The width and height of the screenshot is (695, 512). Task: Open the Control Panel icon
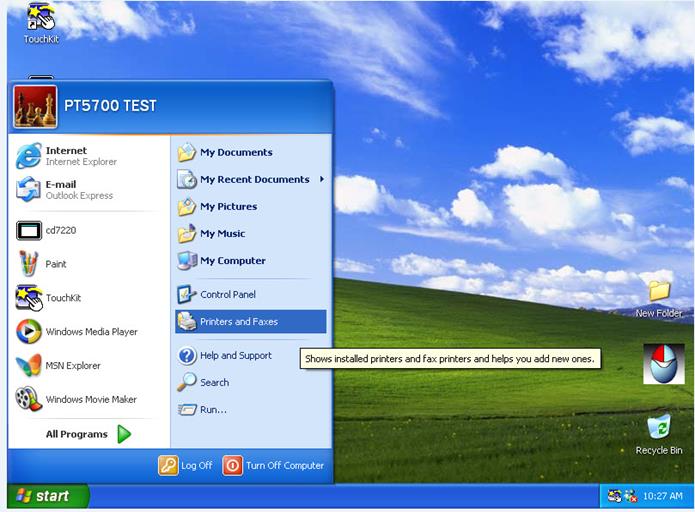coord(187,294)
